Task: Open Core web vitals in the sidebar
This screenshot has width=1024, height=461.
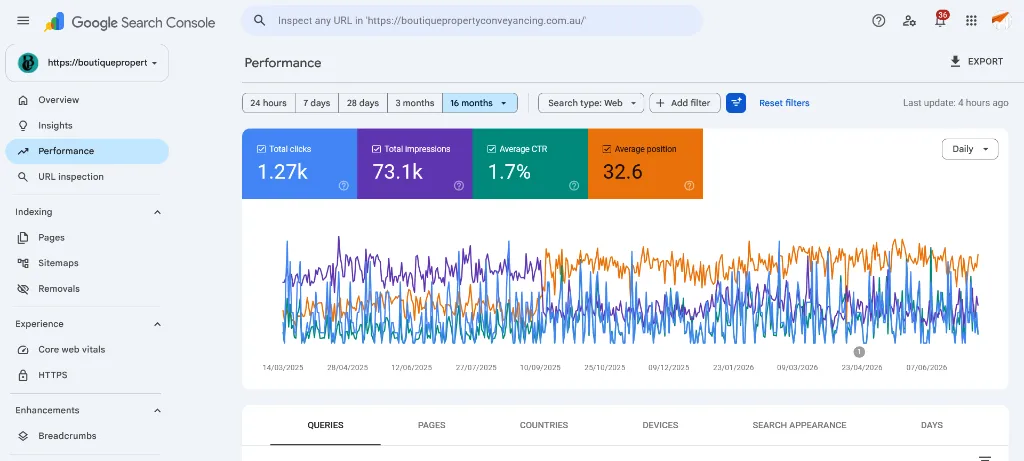Action: pyautogui.click(x=87, y=349)
